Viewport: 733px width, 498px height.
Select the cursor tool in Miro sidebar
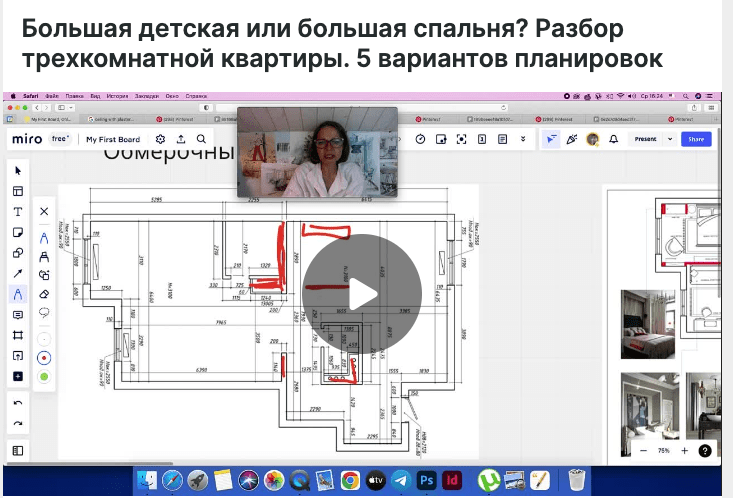(17, 171)
